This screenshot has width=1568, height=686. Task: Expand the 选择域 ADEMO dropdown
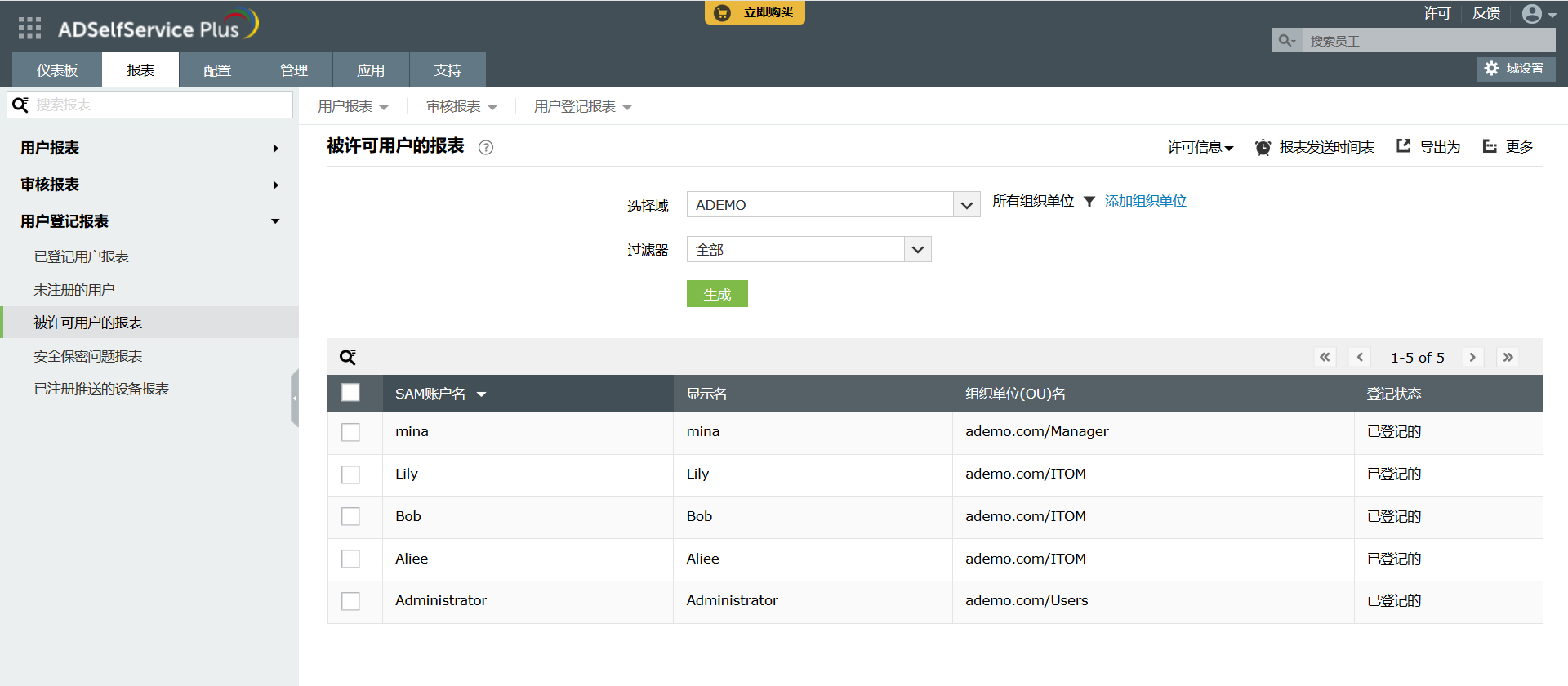pyautogui.click(x=966, y=205)
